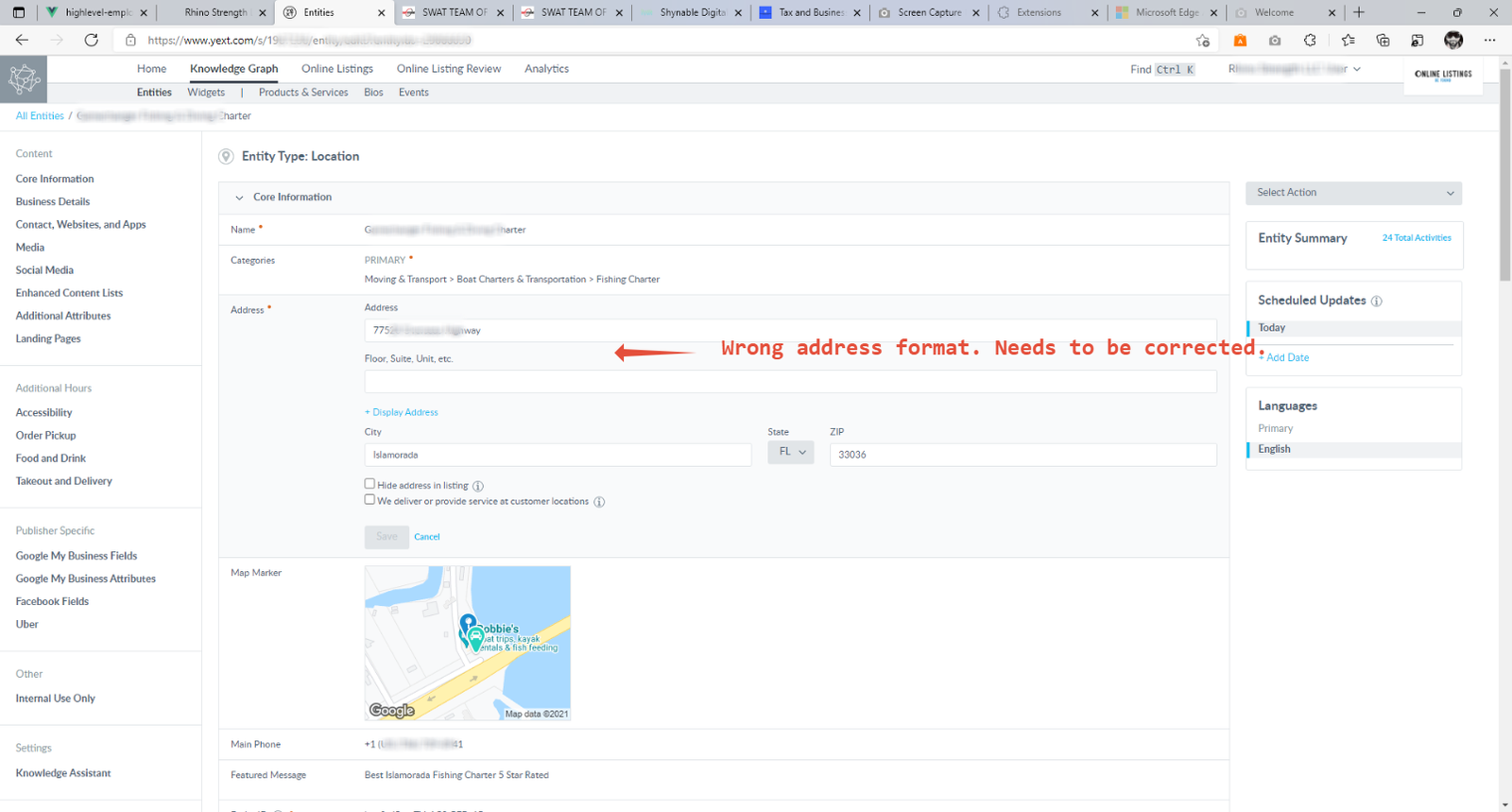This screenshot has width=1512, height=812.
Task: Click the browser profile avatar
Action: point(1453,40)
